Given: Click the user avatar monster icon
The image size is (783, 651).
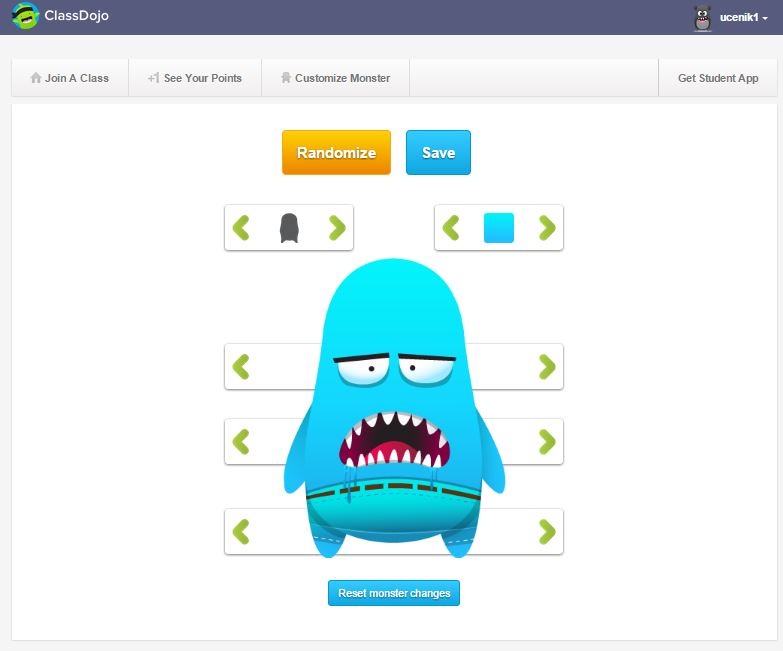Looking at the screenshot, I should (x=703, y=18).
